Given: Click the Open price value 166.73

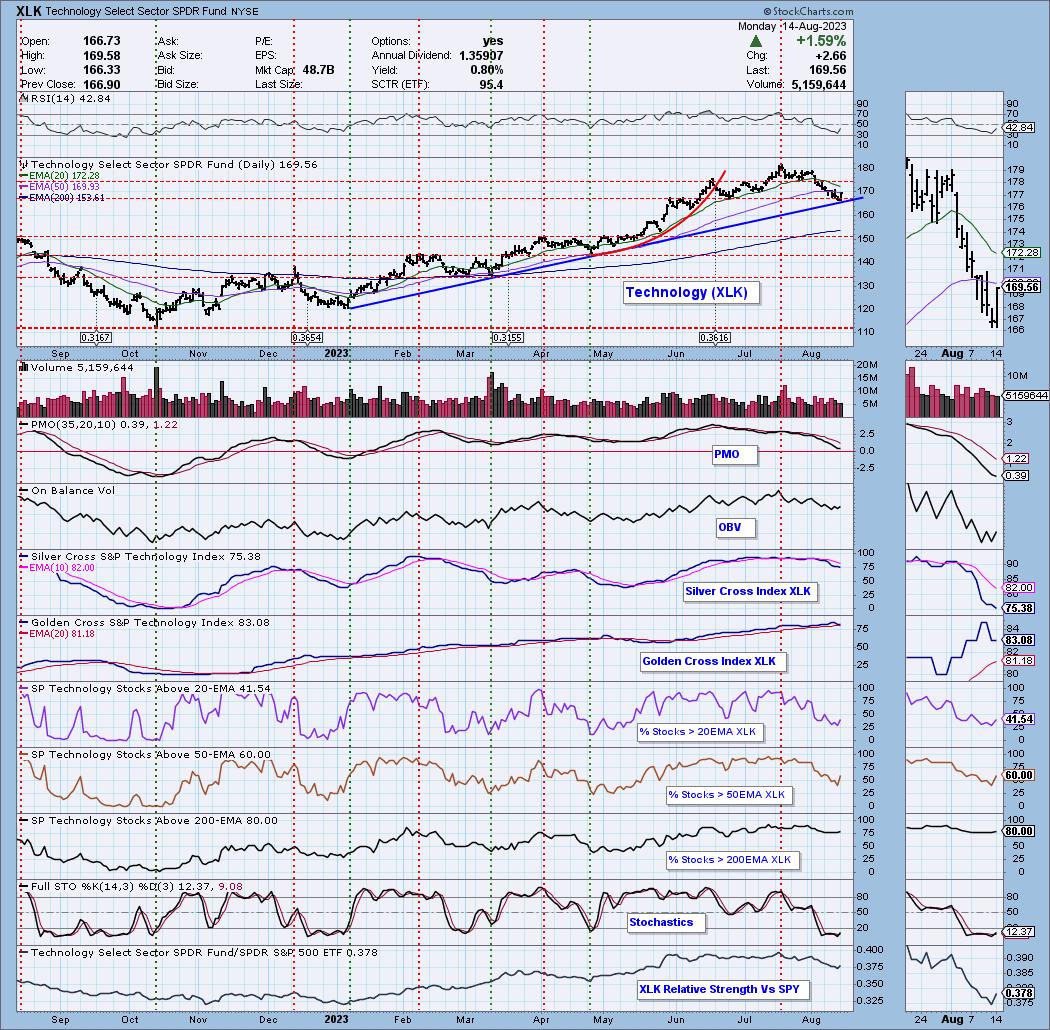Looking at the screenshot, I should [x=101, y=42].
